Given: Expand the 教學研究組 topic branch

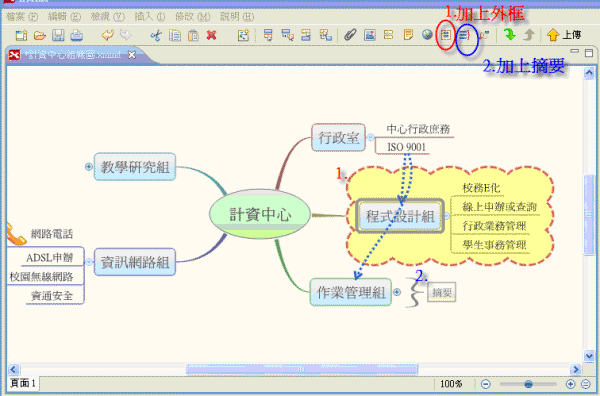Looking at the screenshot, I should coord(89,166).
